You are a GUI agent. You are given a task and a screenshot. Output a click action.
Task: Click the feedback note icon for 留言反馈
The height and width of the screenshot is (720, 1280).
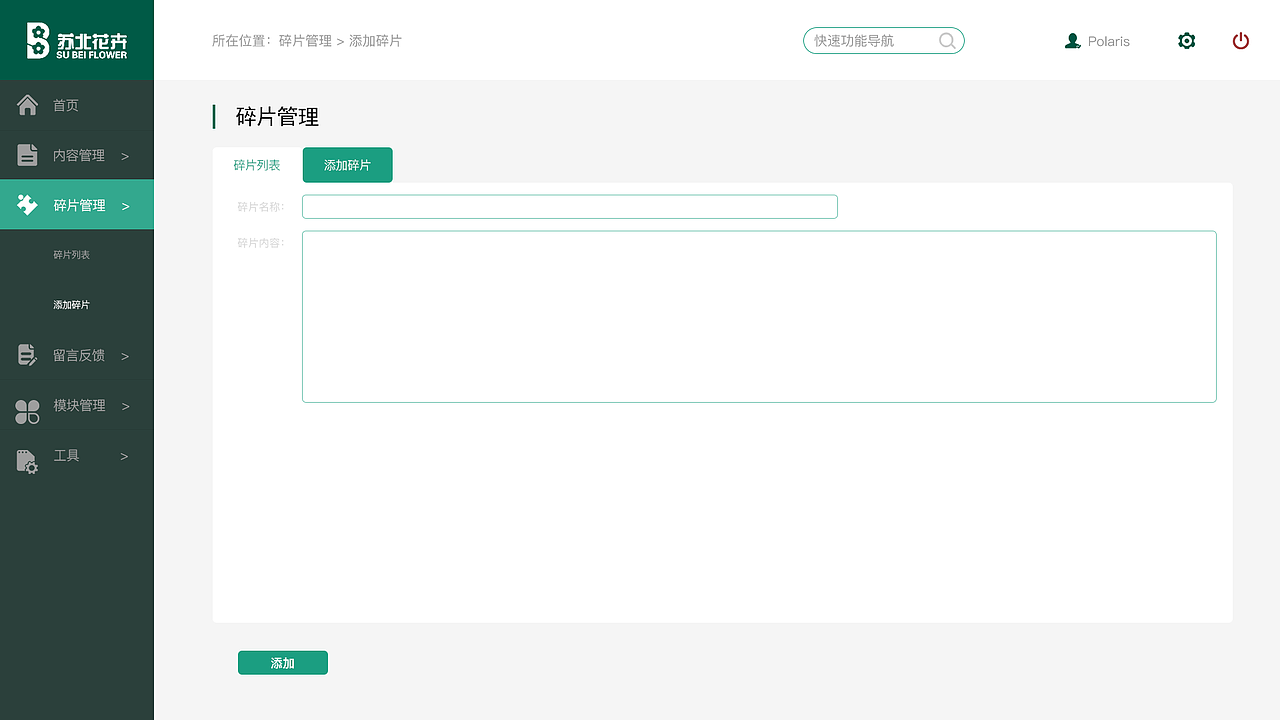(28, 355)
